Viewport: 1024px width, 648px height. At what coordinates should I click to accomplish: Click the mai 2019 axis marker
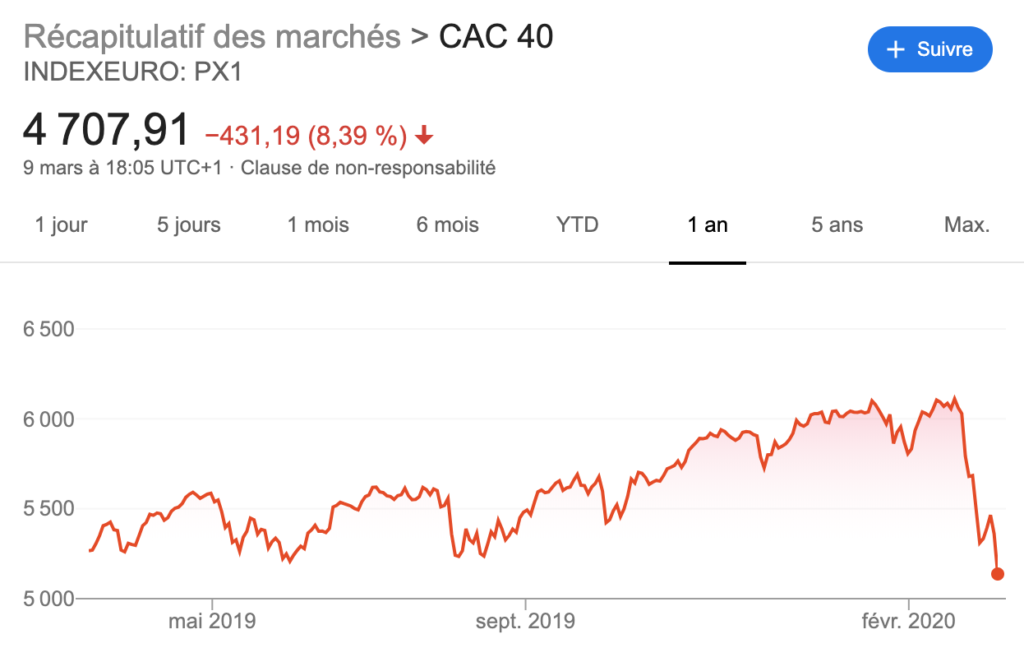[x=212, y=621]
